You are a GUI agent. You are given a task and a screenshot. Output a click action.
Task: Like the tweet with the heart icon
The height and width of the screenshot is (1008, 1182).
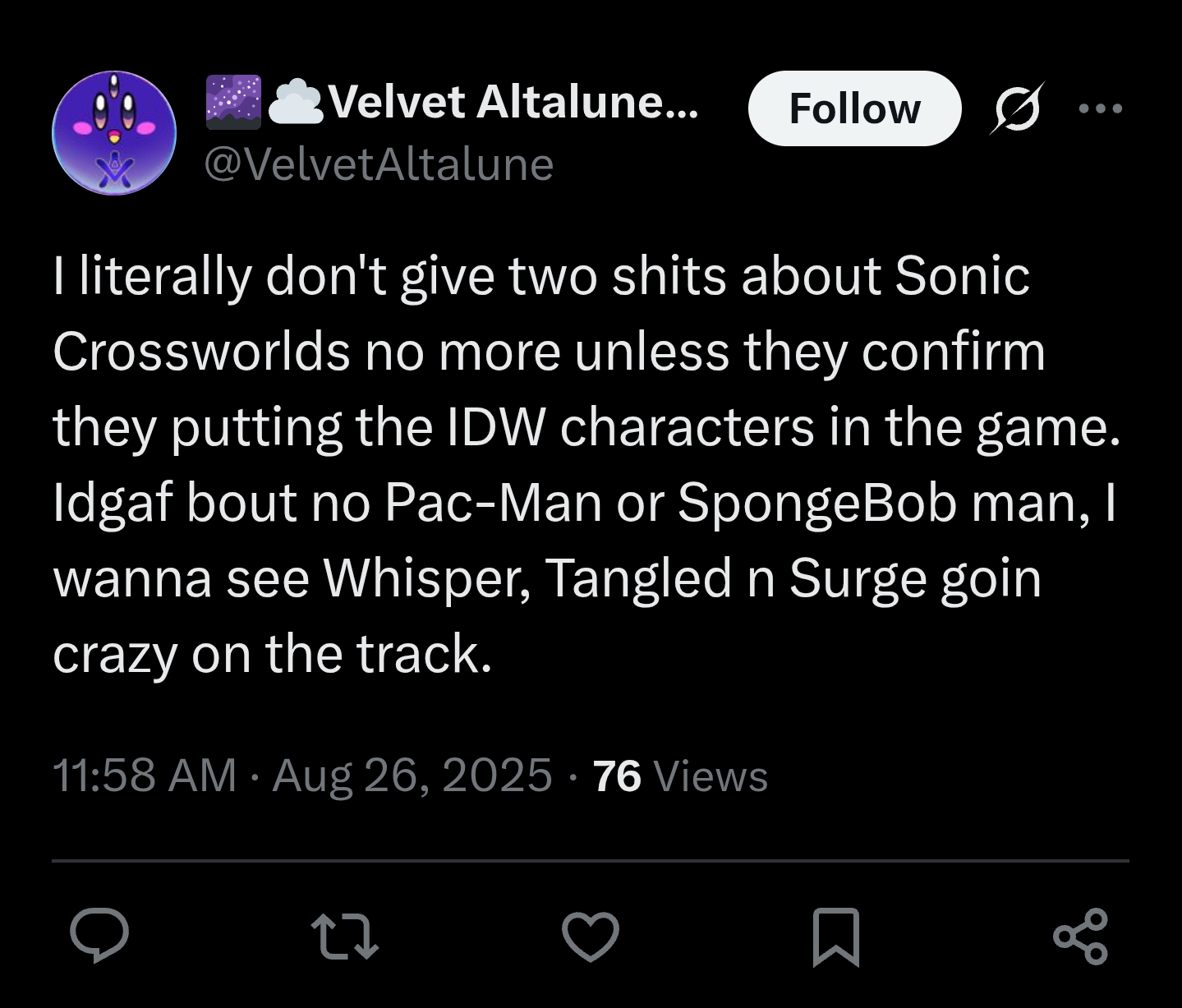pos(590,936)
